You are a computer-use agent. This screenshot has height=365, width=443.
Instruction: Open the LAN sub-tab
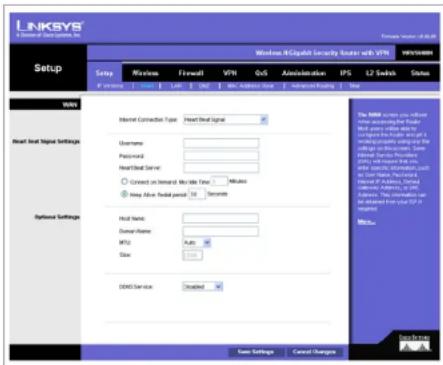(176, 86)
